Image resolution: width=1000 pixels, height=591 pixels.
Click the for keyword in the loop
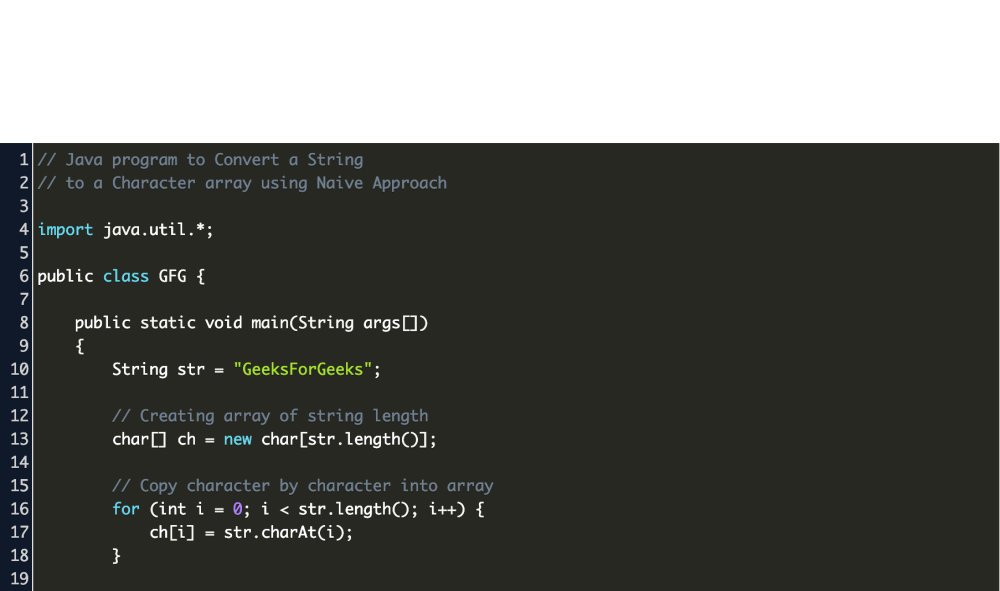pos(126,509)
